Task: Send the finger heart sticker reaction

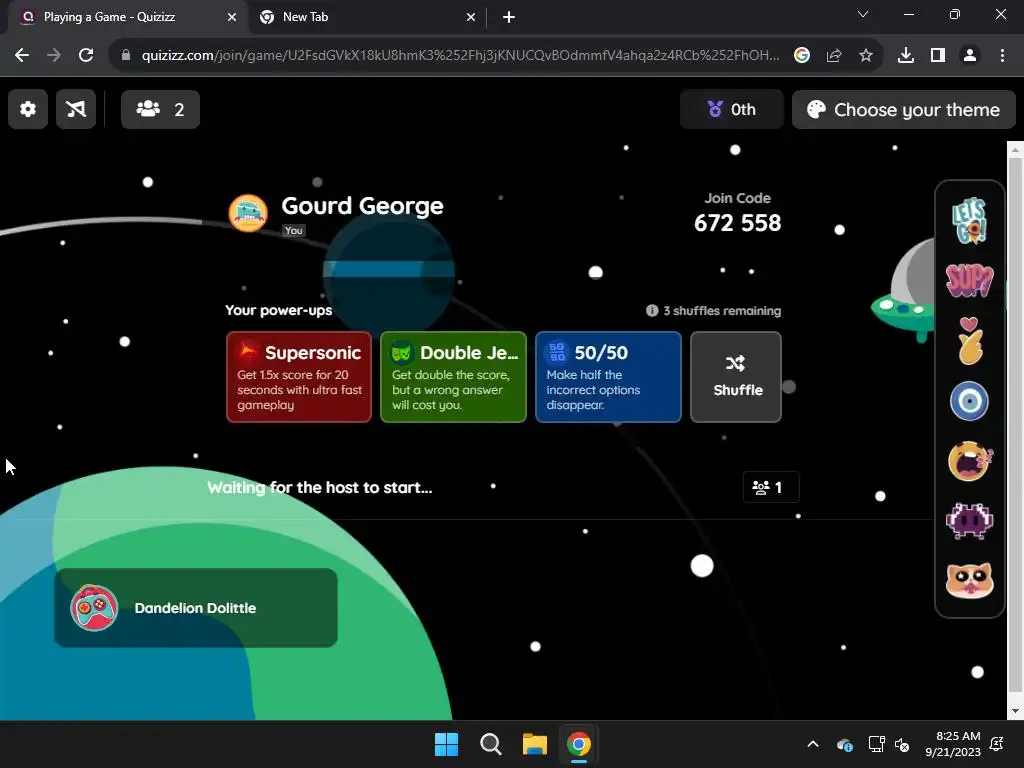Action: point(969,340)
